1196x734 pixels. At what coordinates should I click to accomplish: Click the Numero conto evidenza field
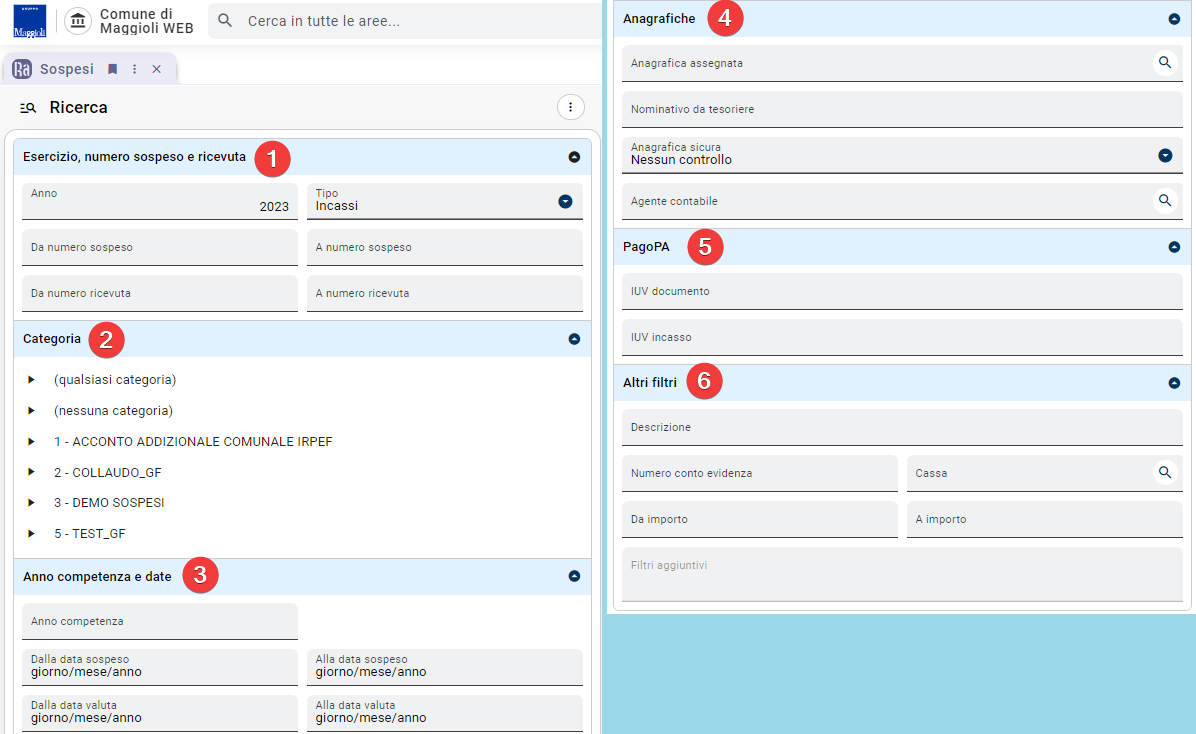click(x=760, y=473)
